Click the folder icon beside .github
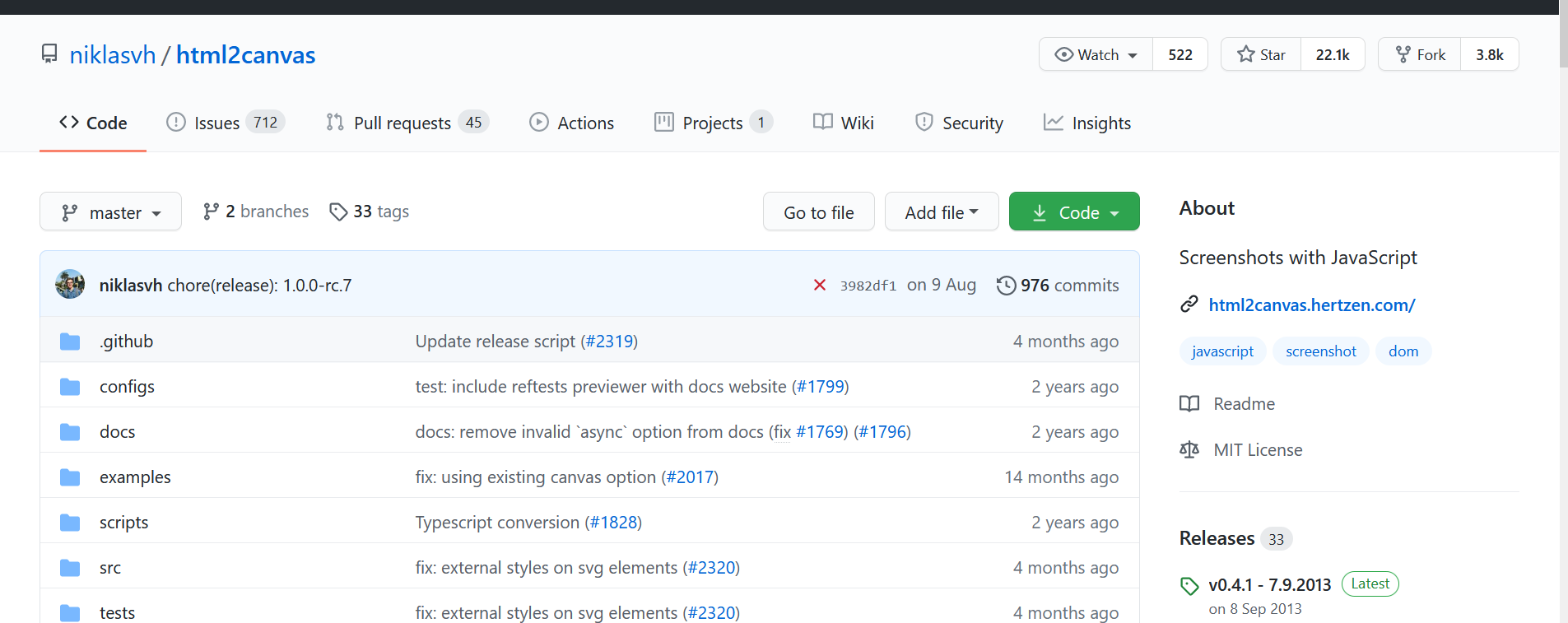The height and width of the screenshot is (623, 1568). 70,342
